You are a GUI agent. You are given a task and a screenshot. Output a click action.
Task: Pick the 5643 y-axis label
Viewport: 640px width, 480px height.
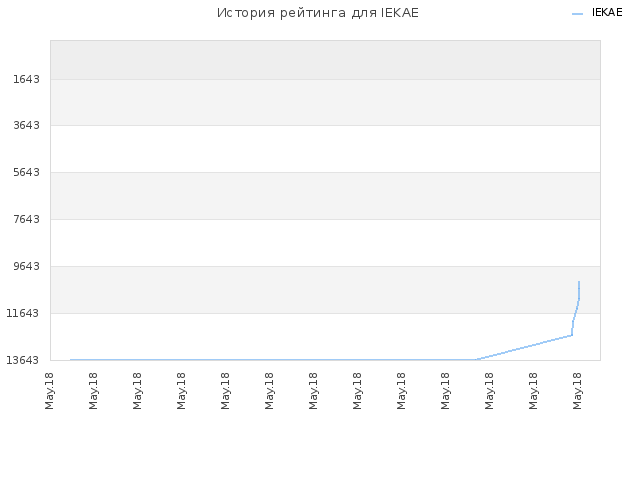[x=27, y=172]
